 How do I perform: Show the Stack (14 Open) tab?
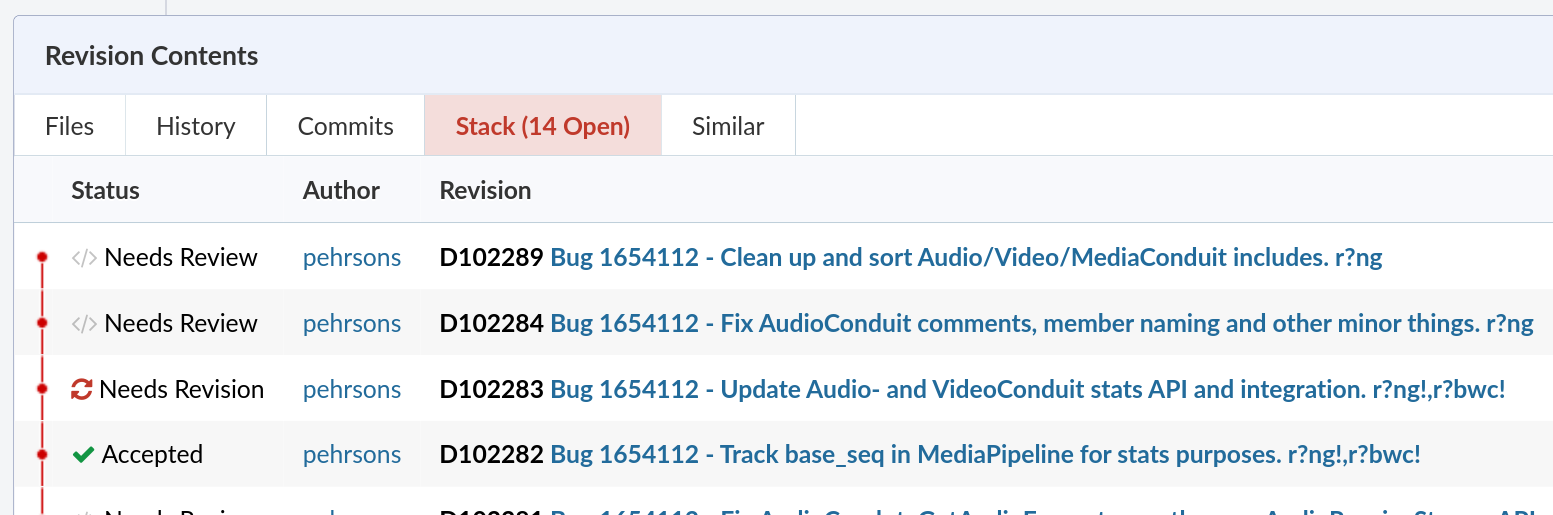(543, 127)
